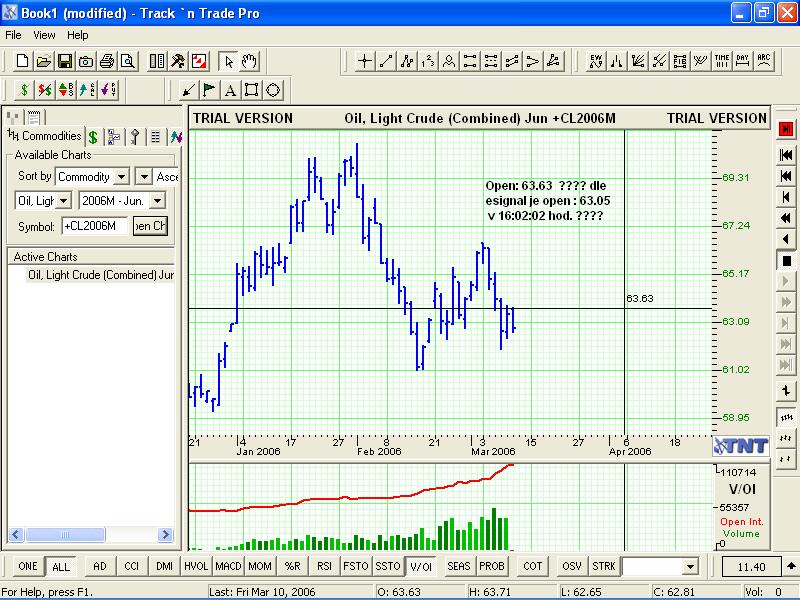Place a green flag marker tool

pyautogui.click(x=209, y=90)
